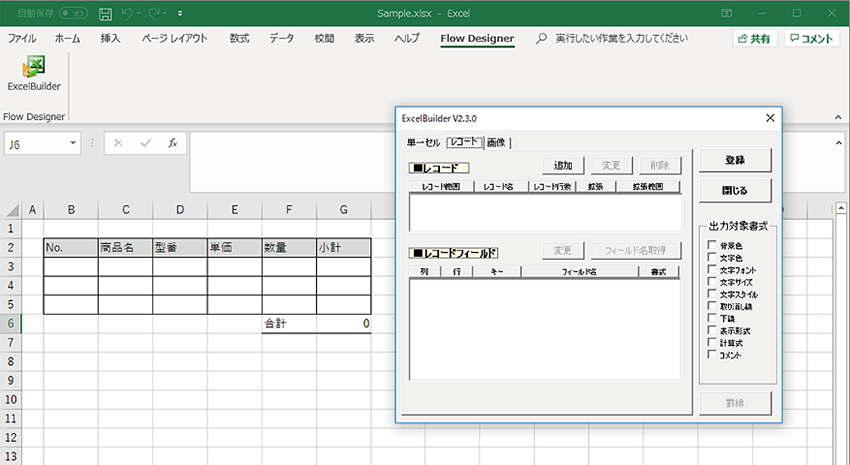Click the save icon in title bar

tap(106, 14)
